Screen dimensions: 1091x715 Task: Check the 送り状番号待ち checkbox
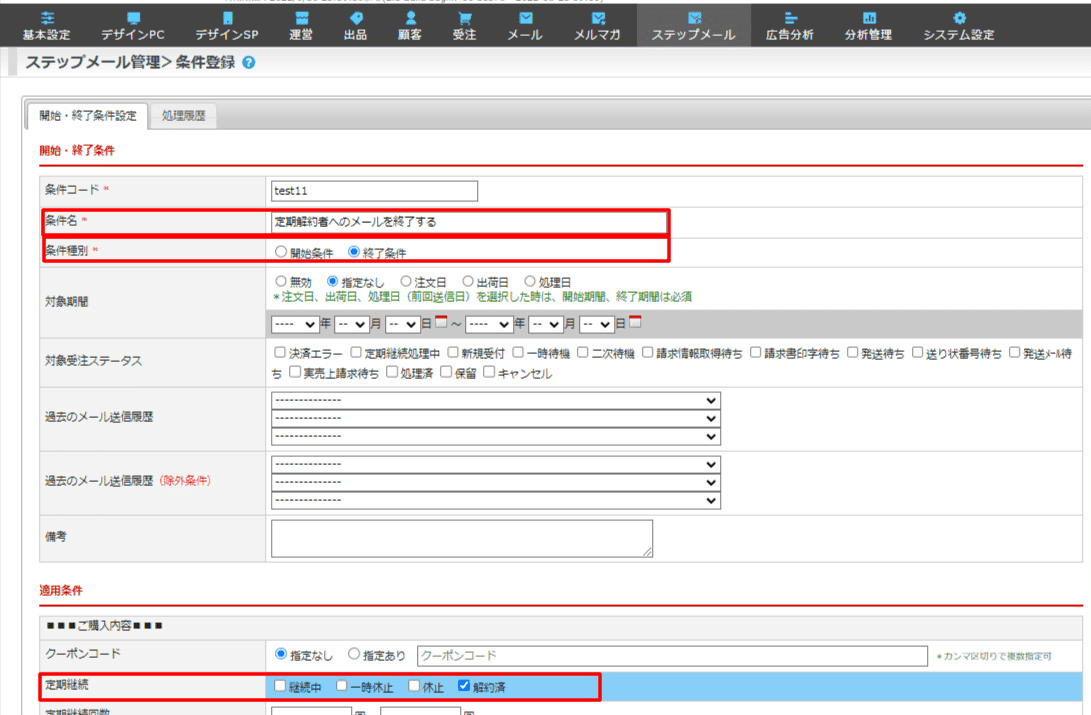[x=917, y=353]
